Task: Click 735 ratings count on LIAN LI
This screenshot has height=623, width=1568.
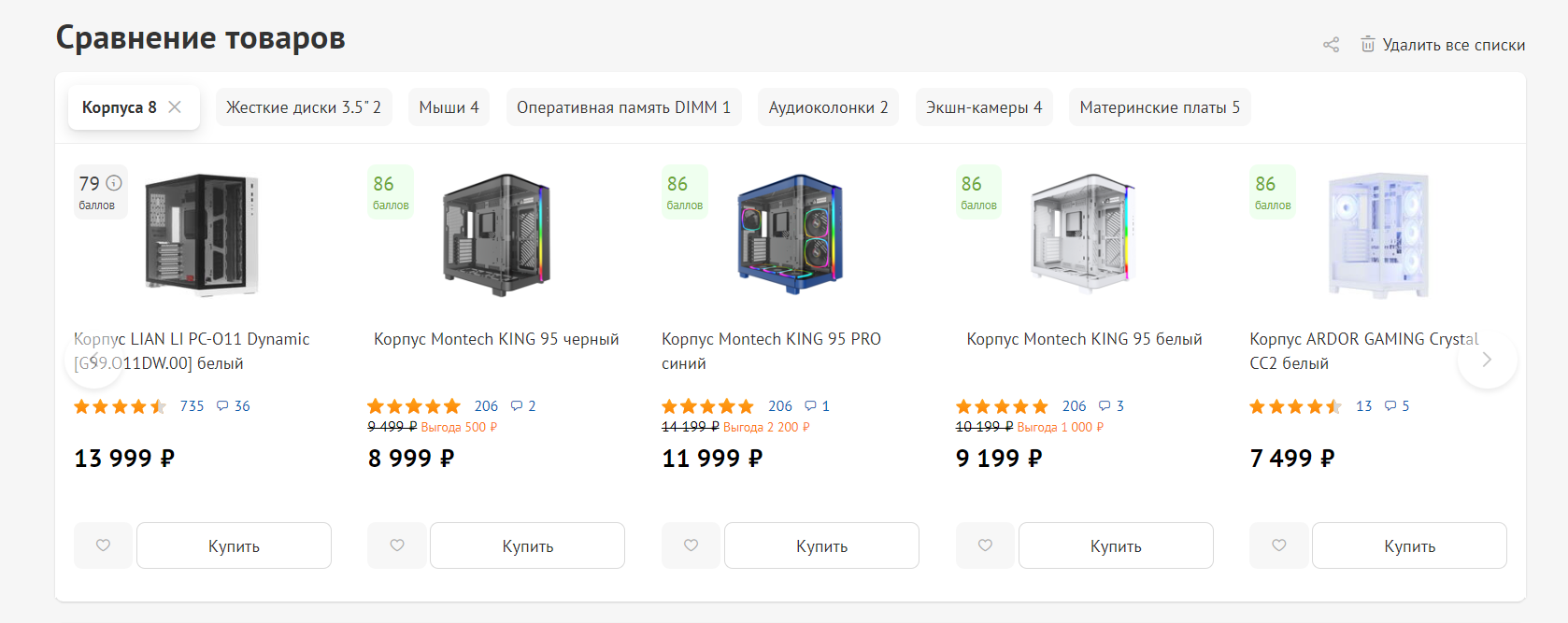Action: click(x=192, y=406)
